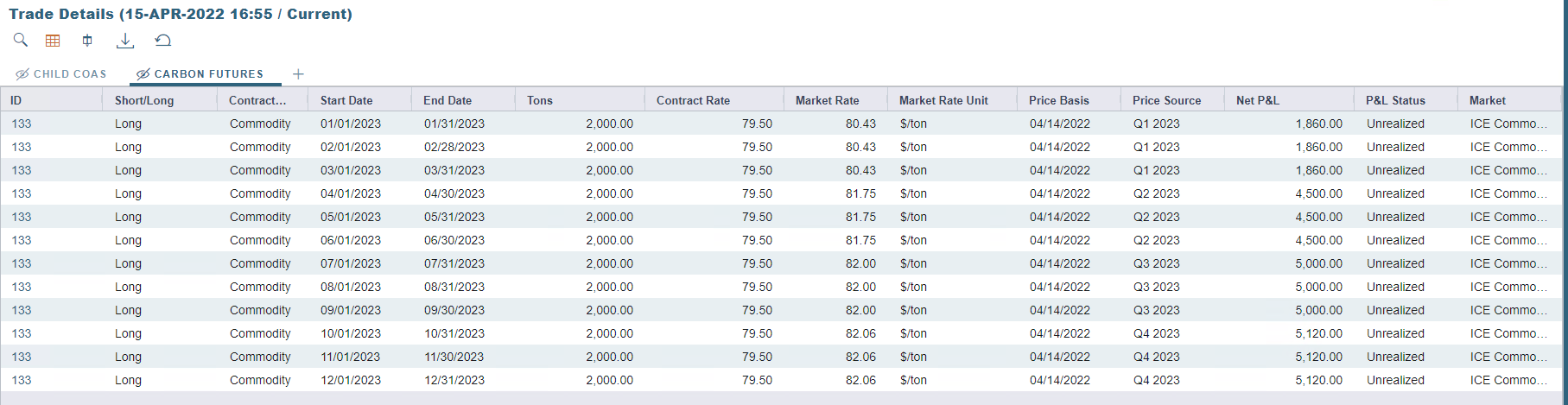Click the End Date cell 12/31/2023
Viewport: 1568px width, 405px height.
pyautogui.click(x=454, y=380)
